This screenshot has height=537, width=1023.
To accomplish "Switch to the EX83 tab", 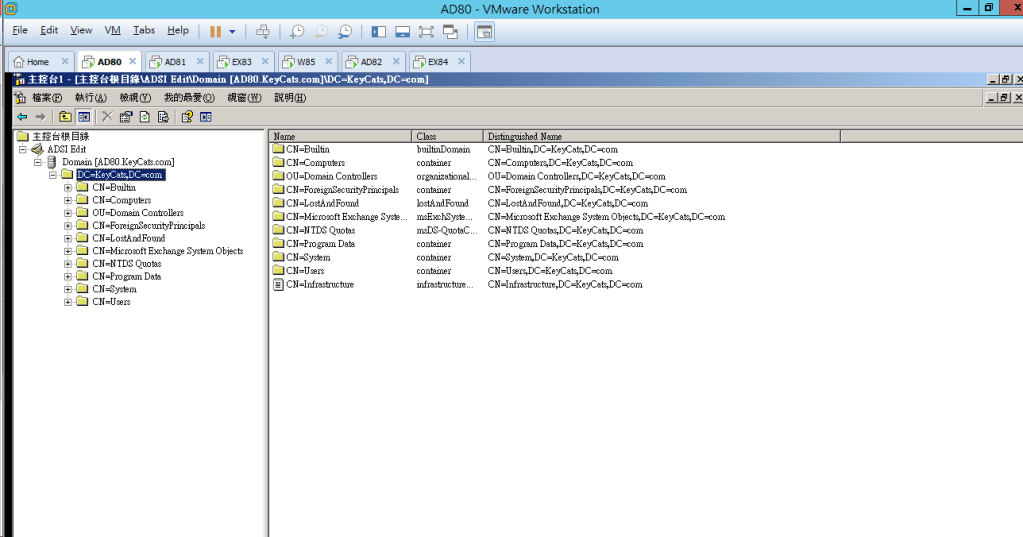I will pos(241,61).
